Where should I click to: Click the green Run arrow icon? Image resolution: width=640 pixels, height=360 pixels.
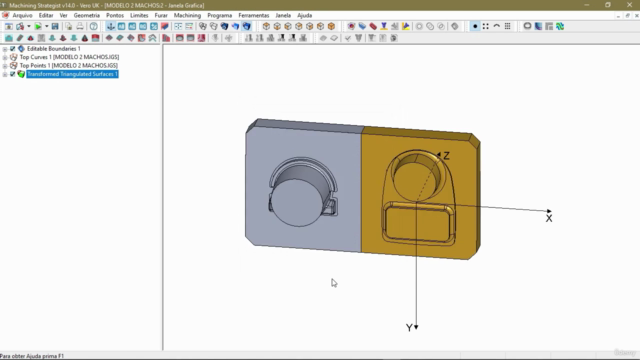[x=38, y=27]
